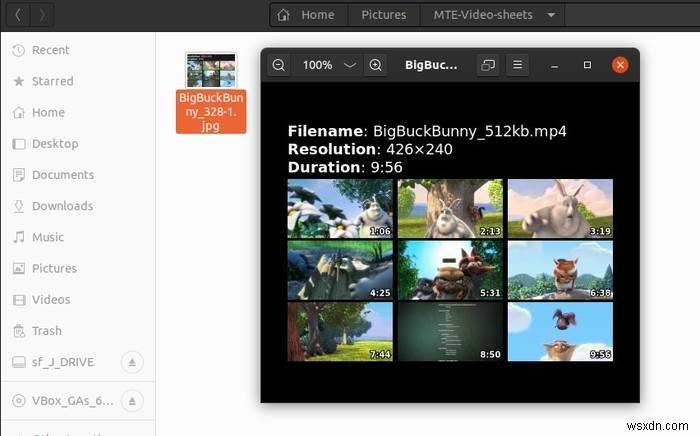Open Starred in the sidebar
The width and height of the screenshot is (700, 436).
coord(78,81)
